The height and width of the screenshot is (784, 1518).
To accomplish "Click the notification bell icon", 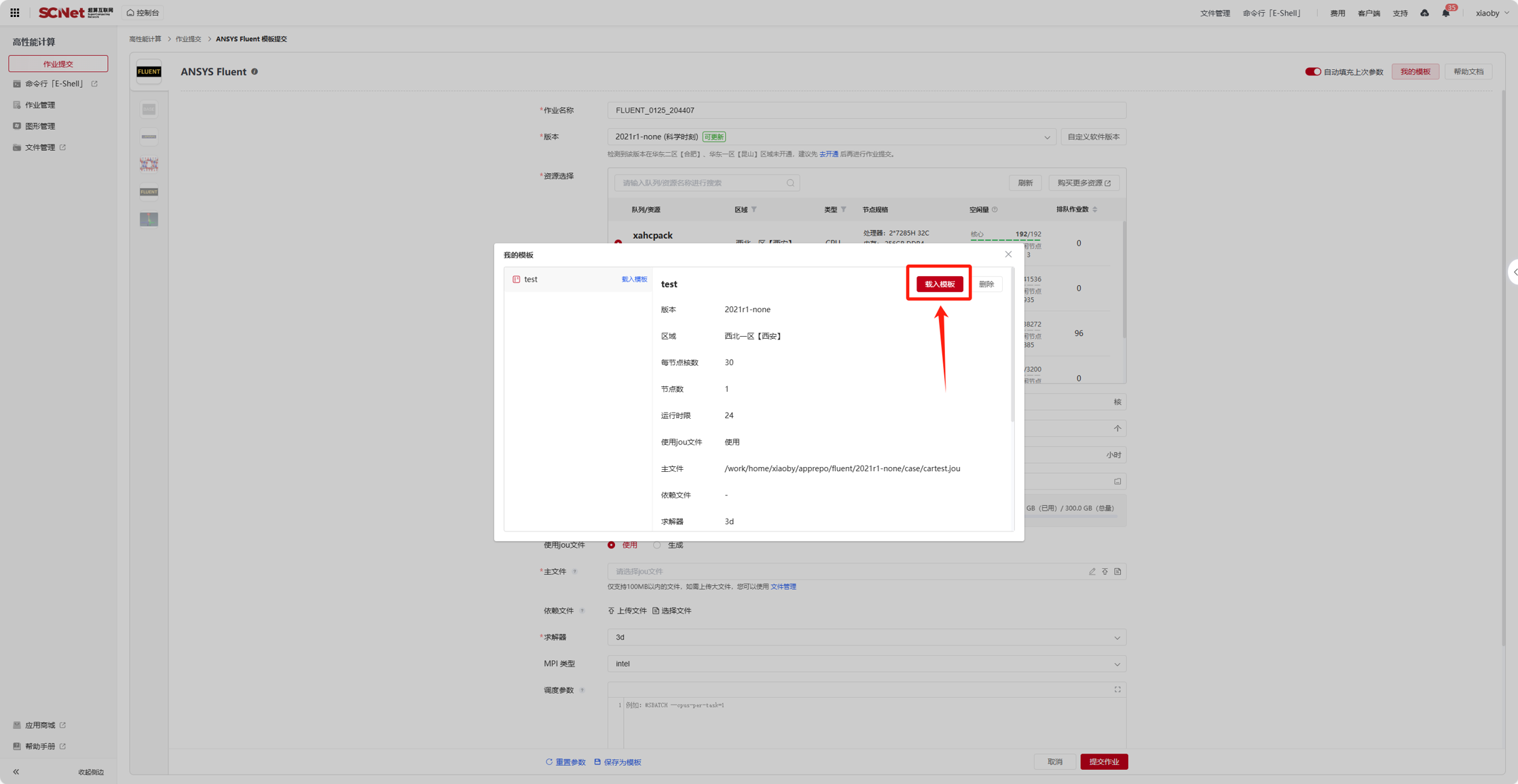I will pyautogui.click(x=1445, y=13).
